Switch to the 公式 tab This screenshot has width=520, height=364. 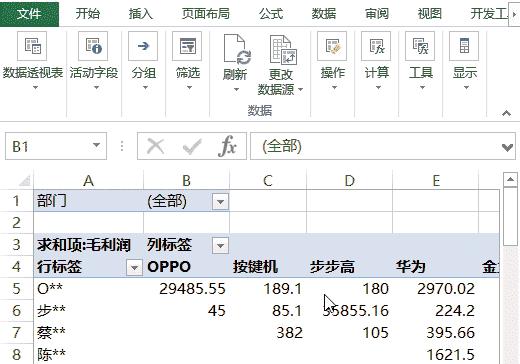tap(271, 14)
